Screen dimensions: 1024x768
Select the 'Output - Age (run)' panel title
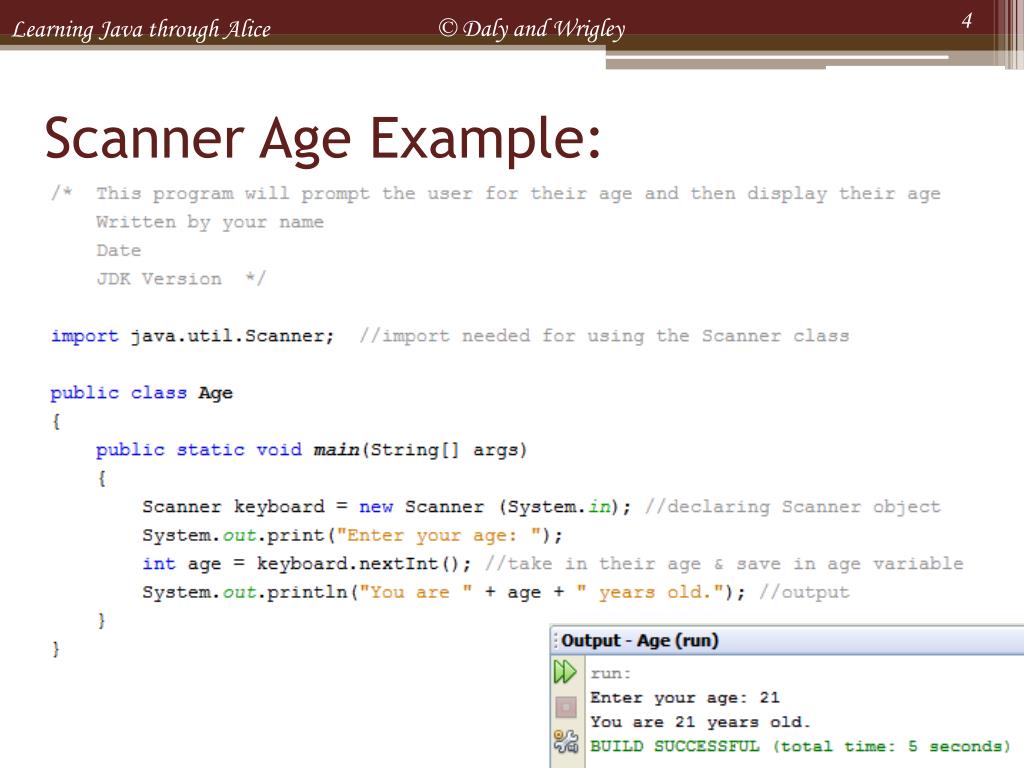(x=639, y=640)
